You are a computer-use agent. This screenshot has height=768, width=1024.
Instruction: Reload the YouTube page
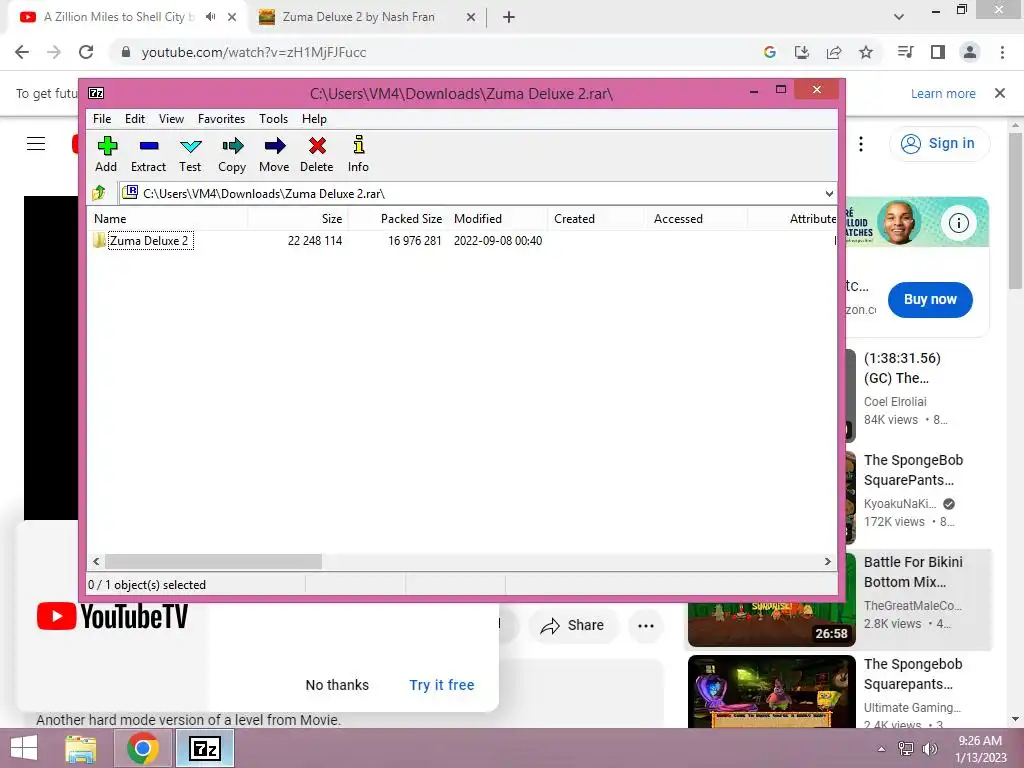pos(86,52)
